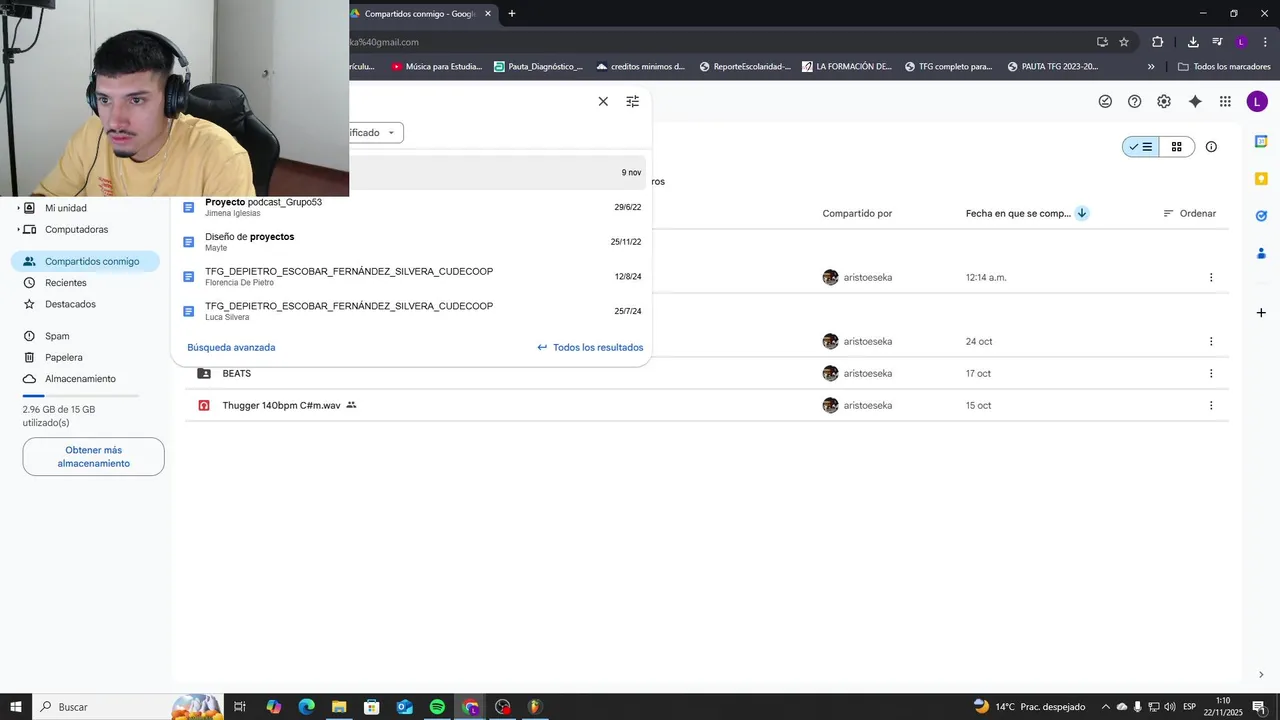Open Google Keep in the side panel
The width and height of the screenshot is (1280, 720).
pyautogui.click(x=1261, y=178)
